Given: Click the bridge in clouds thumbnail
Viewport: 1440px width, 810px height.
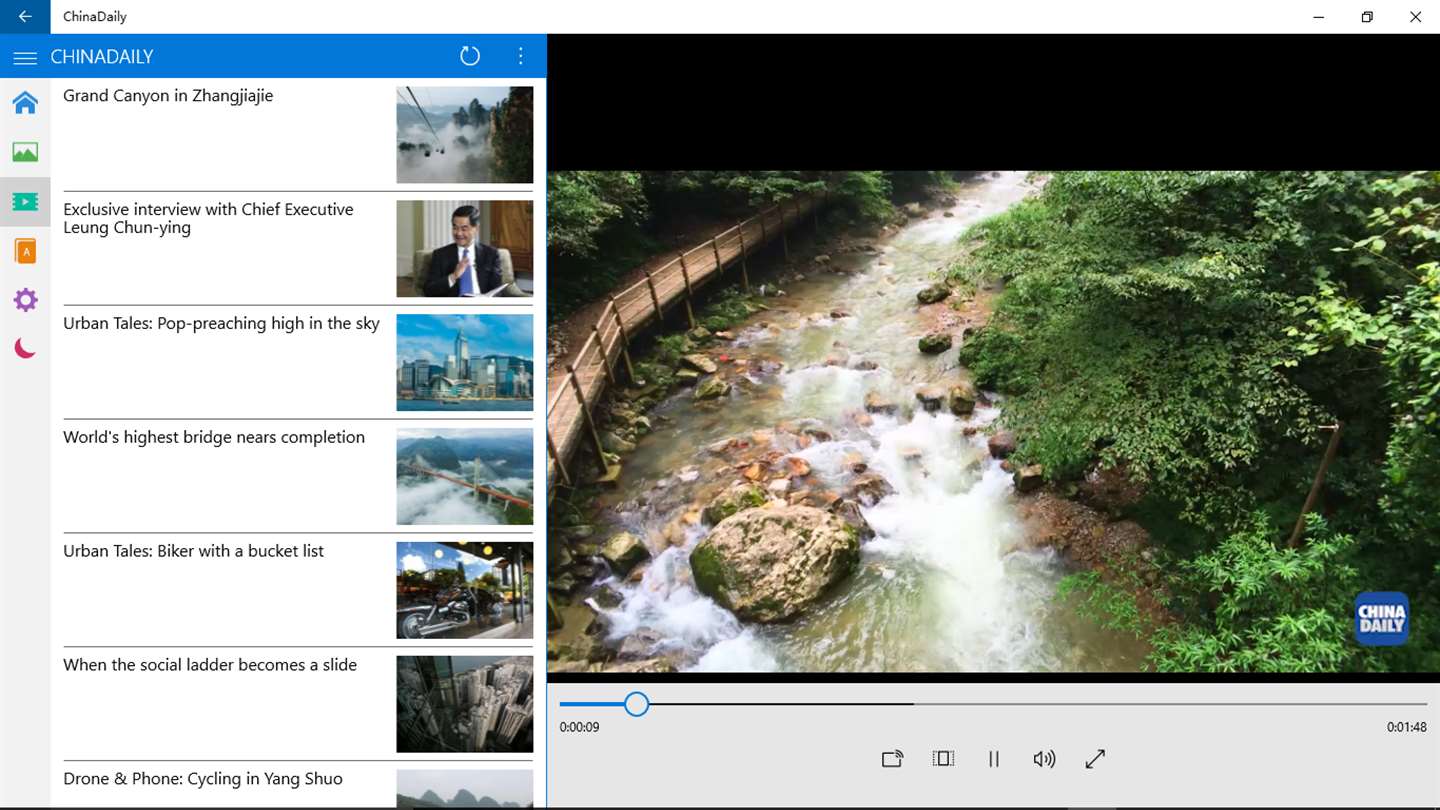Looking at the screenshot, I should pos(465,477).
